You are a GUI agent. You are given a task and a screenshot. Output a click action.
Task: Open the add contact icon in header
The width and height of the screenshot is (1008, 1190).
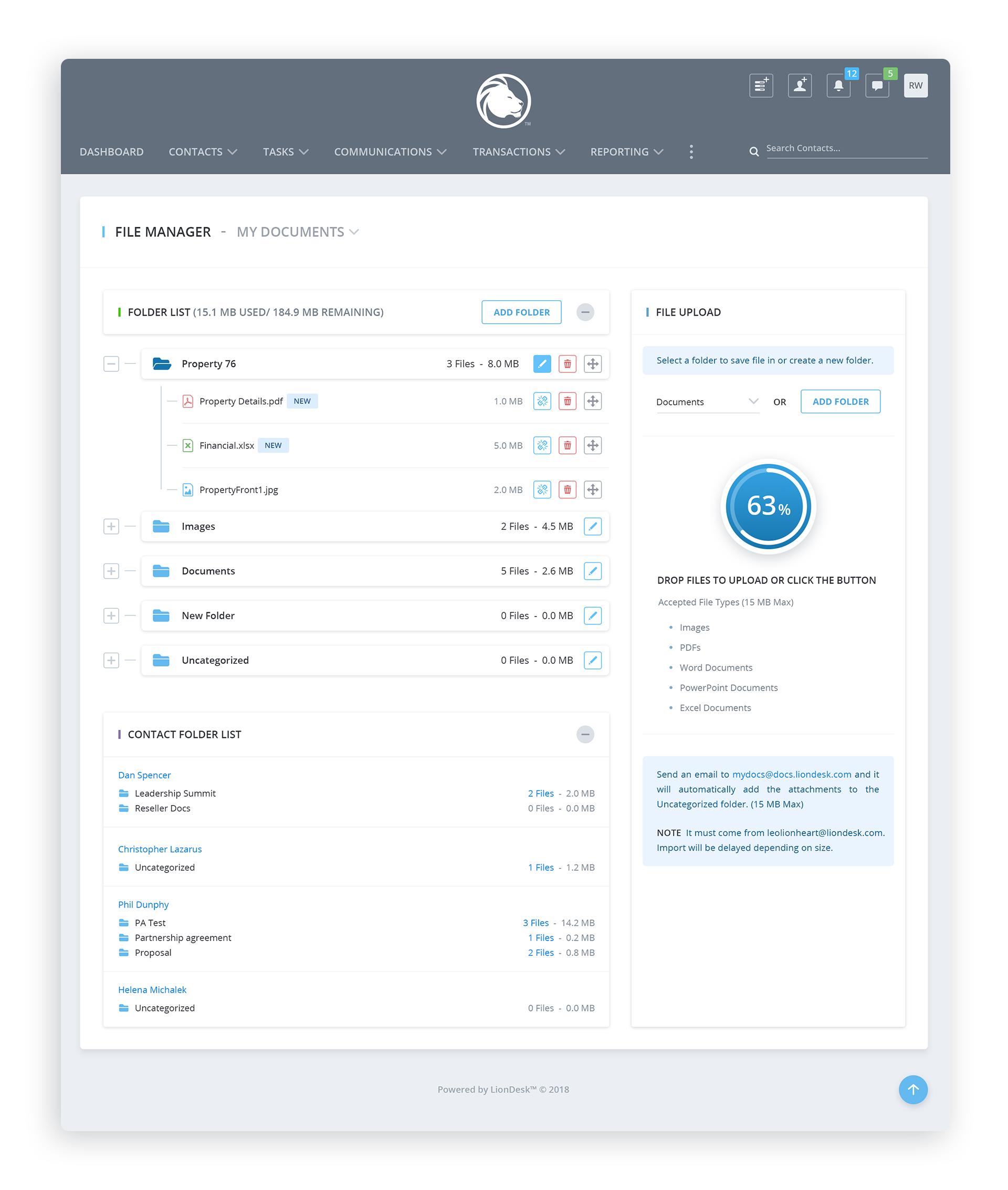pos(800,86)
